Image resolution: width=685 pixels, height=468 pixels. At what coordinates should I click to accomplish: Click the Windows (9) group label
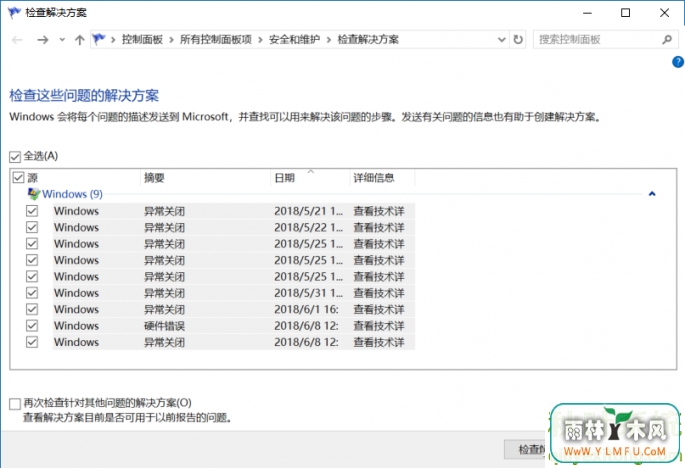tap(73, 194)
